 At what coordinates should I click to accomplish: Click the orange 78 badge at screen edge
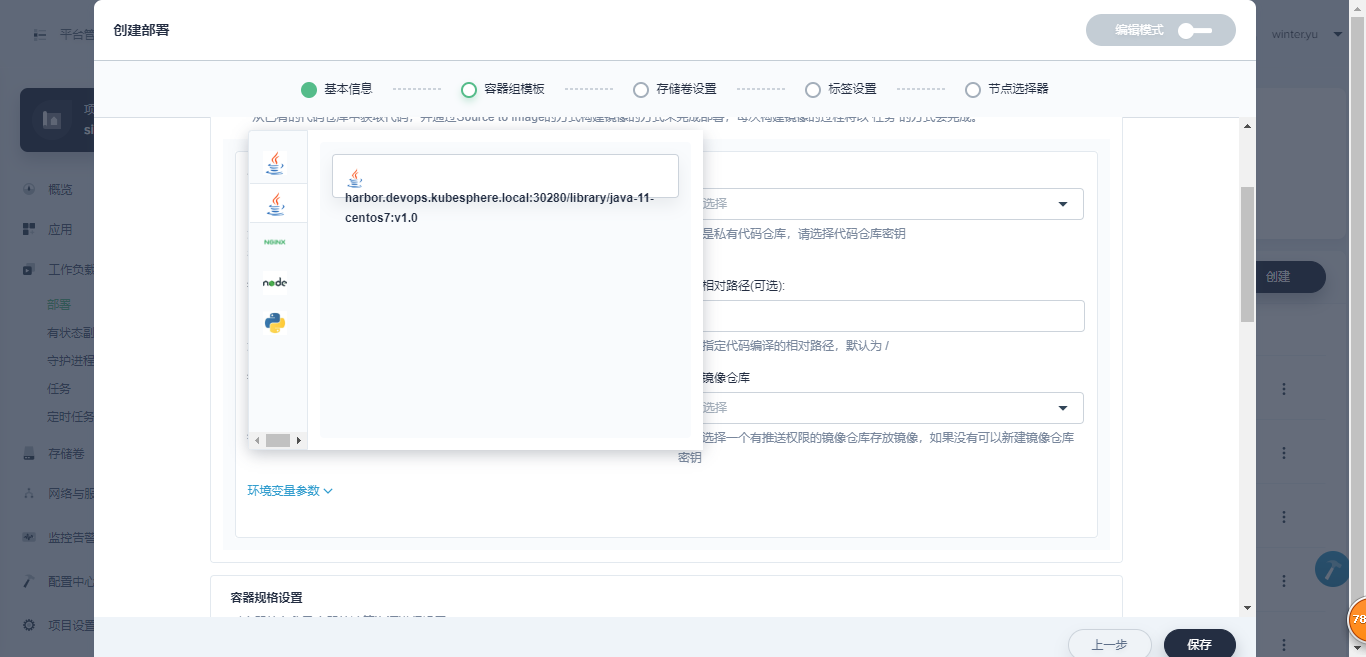pos(1357,619)
